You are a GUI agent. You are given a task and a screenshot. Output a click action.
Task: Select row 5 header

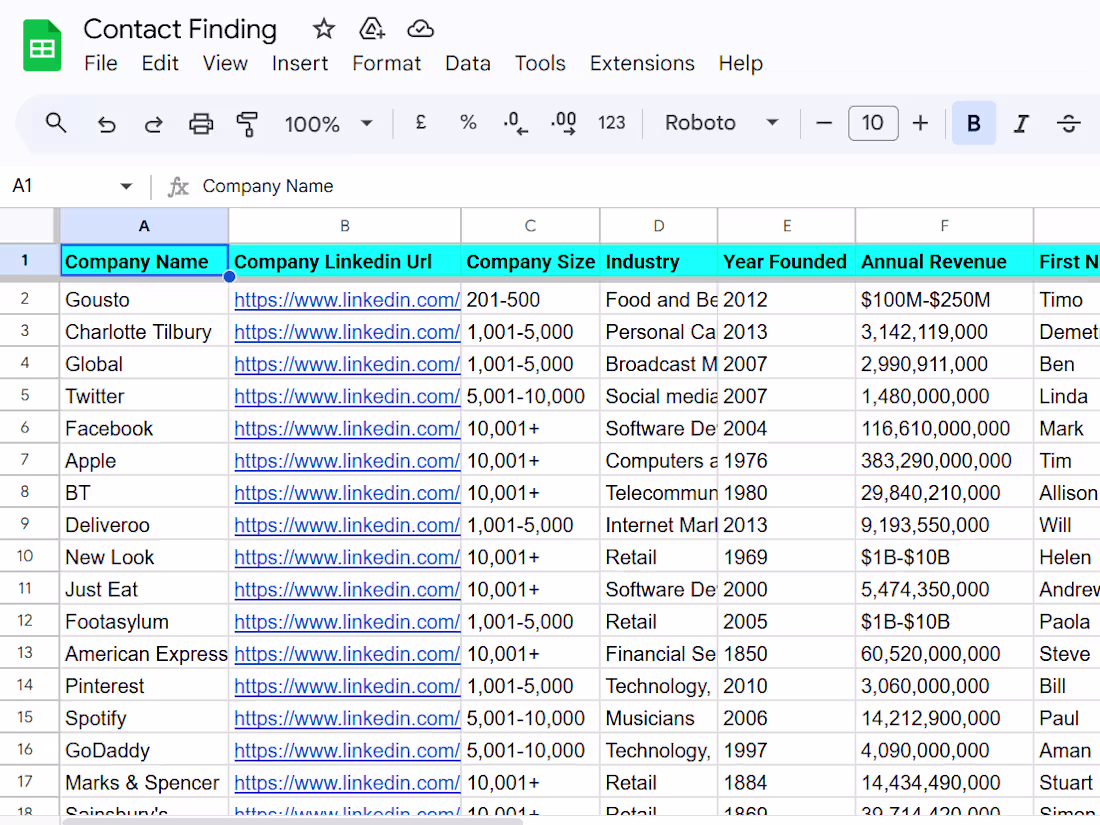(x=25, y=396)
